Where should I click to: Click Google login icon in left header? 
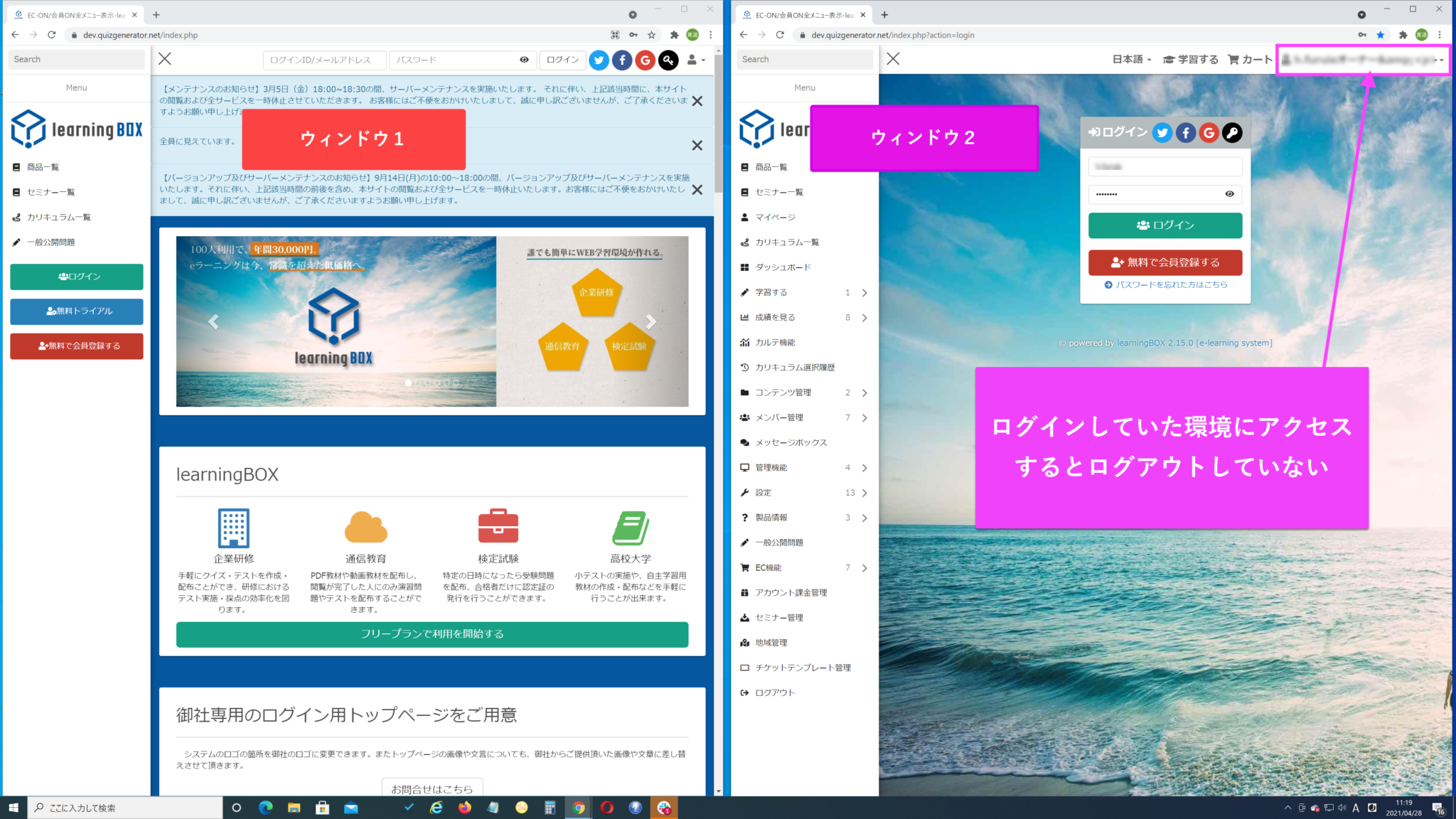coord(645,60)
